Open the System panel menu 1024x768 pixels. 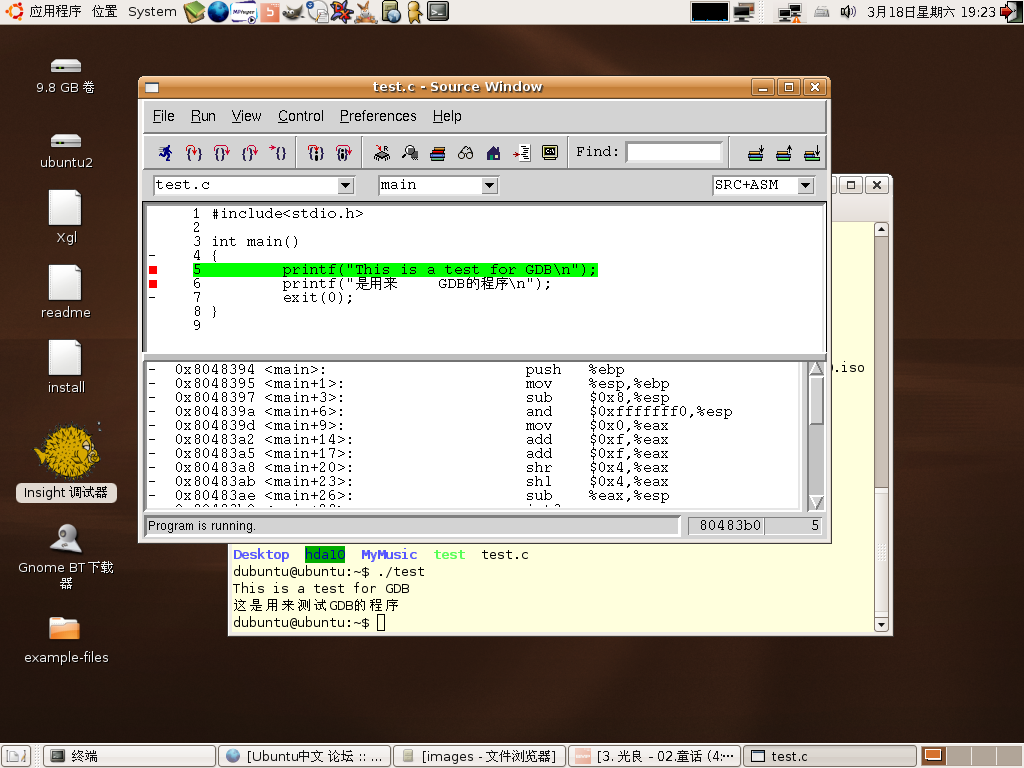click(x=152, y=11)
